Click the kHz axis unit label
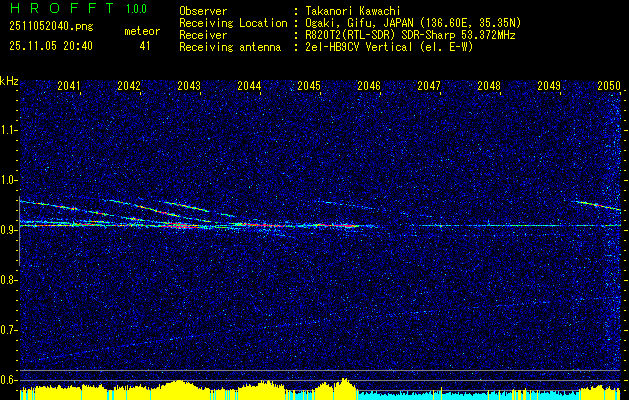 [9, 80]
